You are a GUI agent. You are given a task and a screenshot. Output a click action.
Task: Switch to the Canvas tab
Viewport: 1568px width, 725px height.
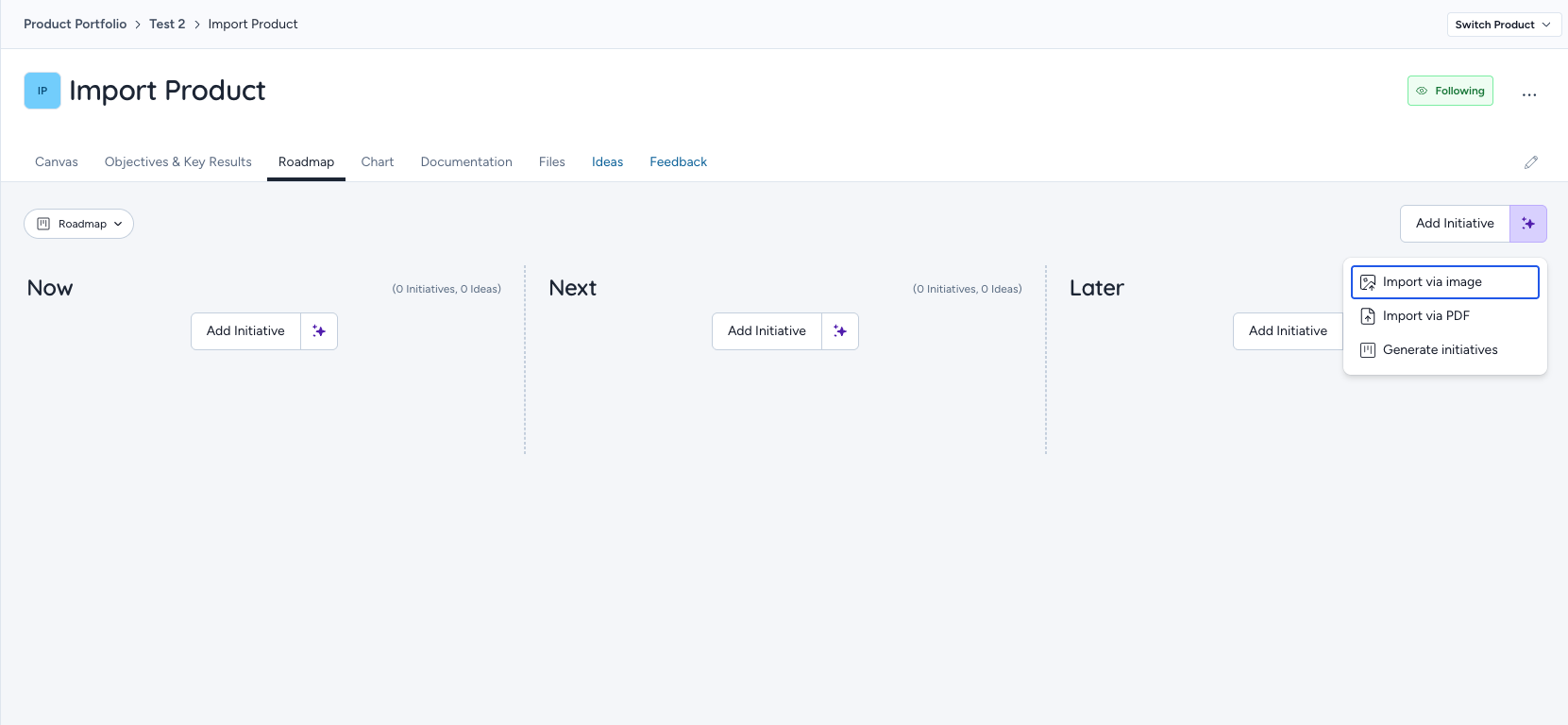click(x=57, y=162)
